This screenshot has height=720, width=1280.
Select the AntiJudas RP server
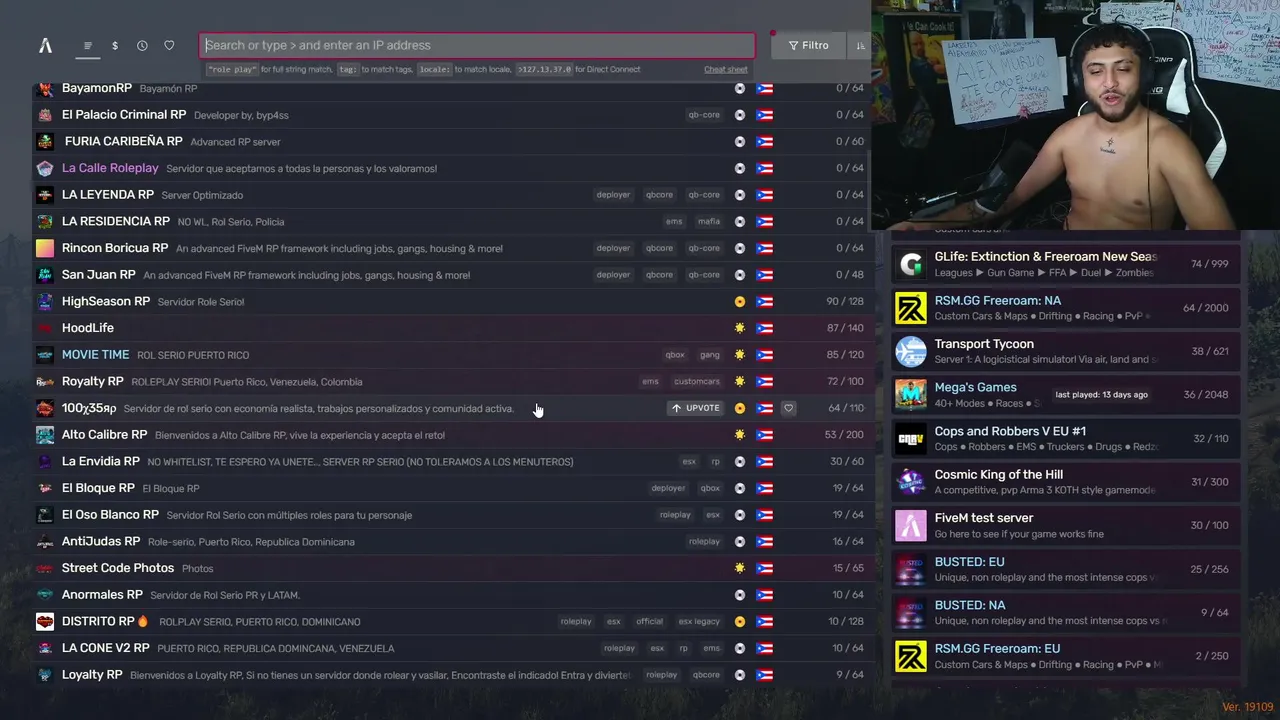[452, 541]
